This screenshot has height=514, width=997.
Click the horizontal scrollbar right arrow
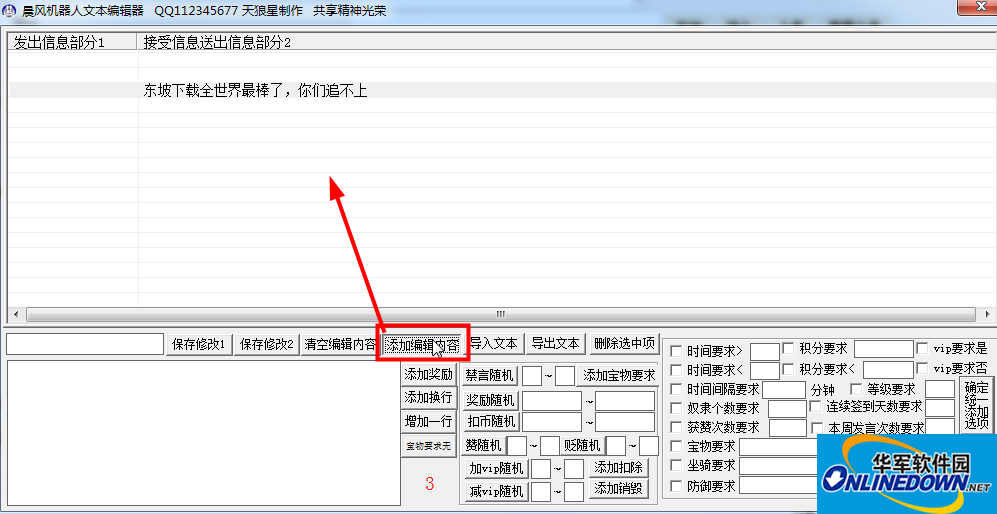[986, 315]
